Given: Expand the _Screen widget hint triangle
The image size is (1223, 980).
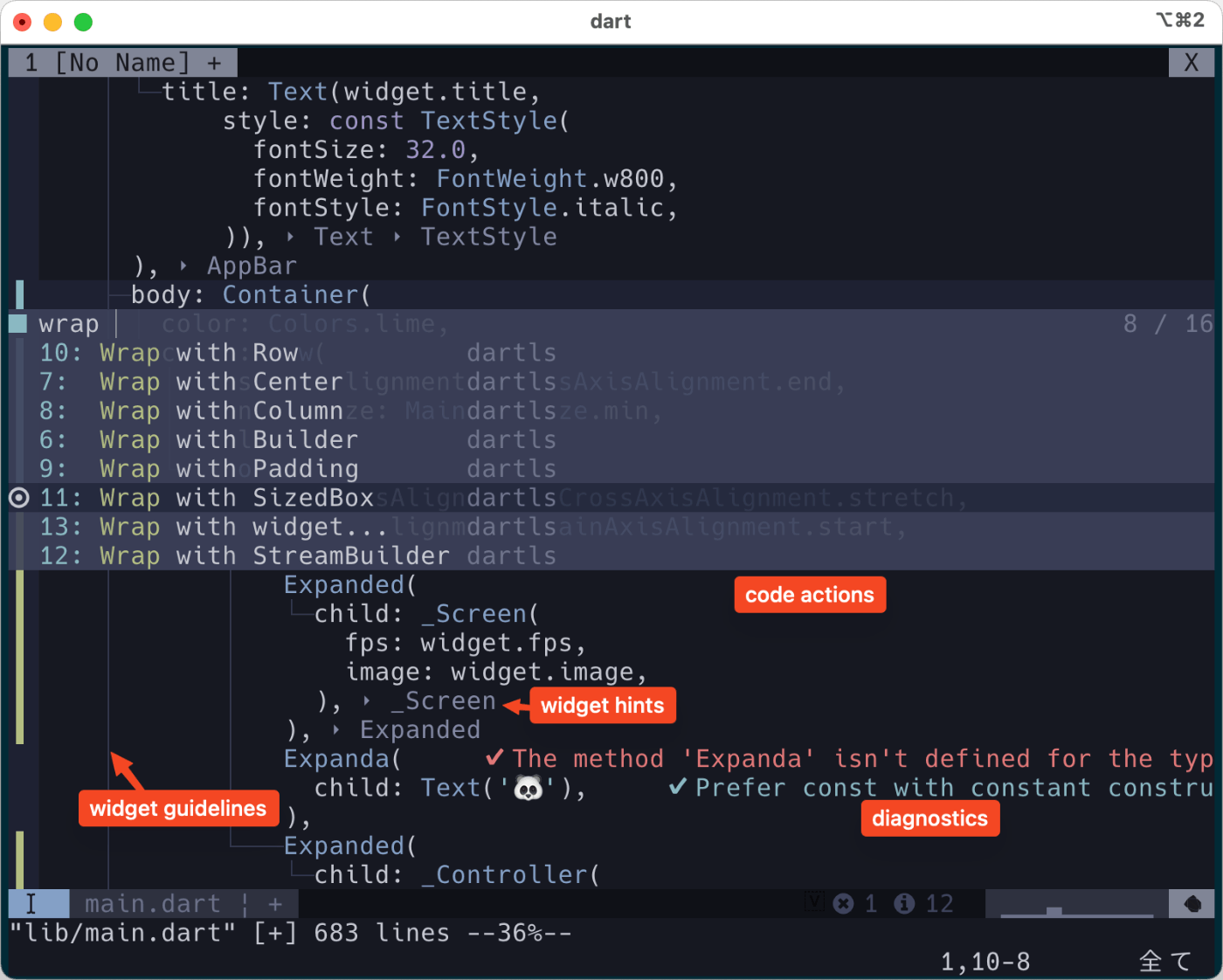Looking at the screenshot, I should tap(366, 700).
